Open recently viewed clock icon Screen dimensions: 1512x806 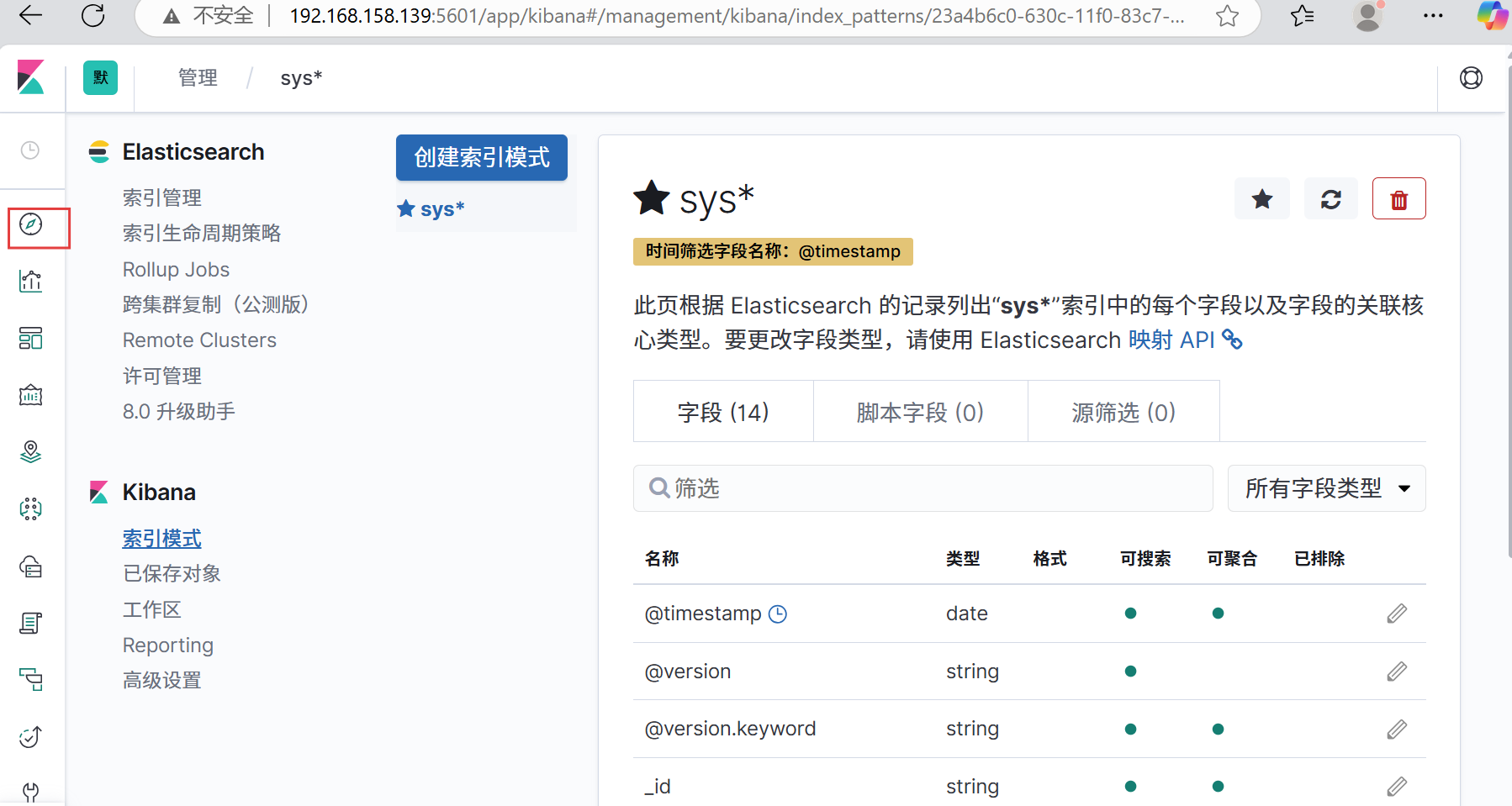coord(30,150)
